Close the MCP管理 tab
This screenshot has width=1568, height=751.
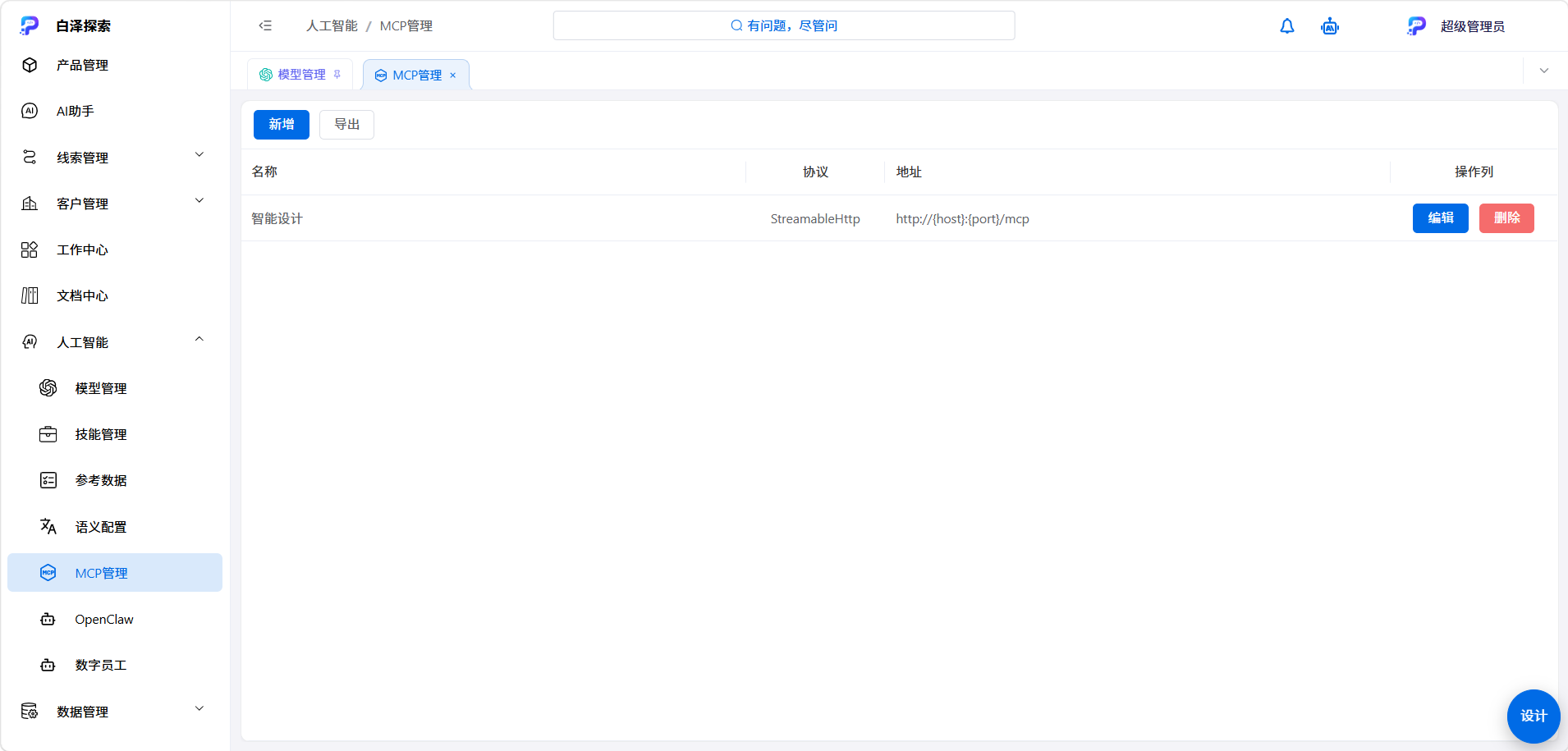452,75
